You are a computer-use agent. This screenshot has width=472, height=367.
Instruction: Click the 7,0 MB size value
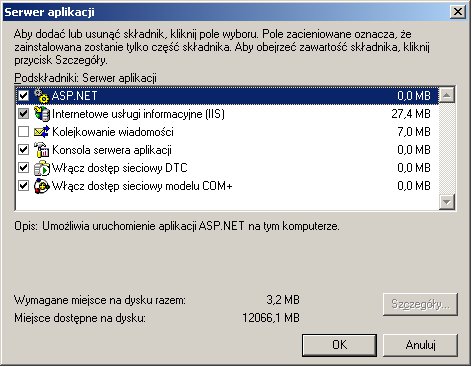click(414, 132)
